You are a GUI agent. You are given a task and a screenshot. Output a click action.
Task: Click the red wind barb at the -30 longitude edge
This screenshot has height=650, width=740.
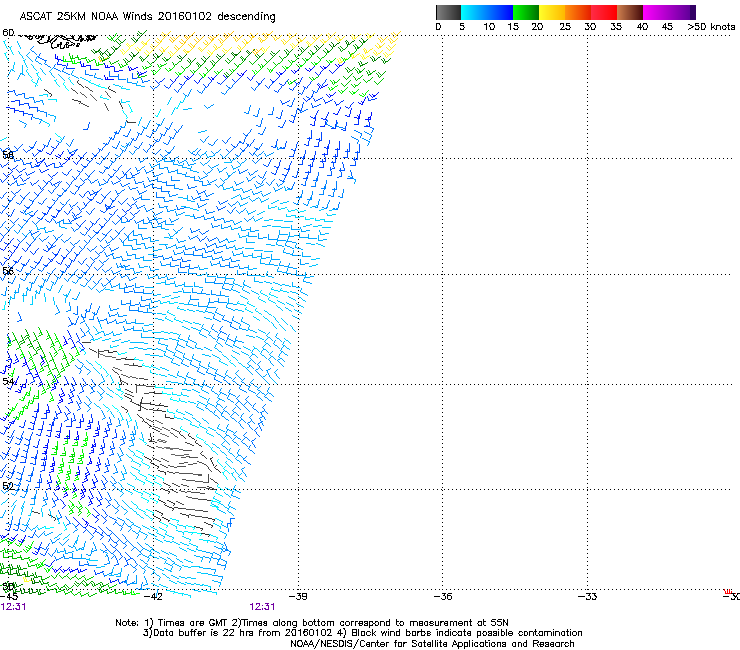[728, 591]
